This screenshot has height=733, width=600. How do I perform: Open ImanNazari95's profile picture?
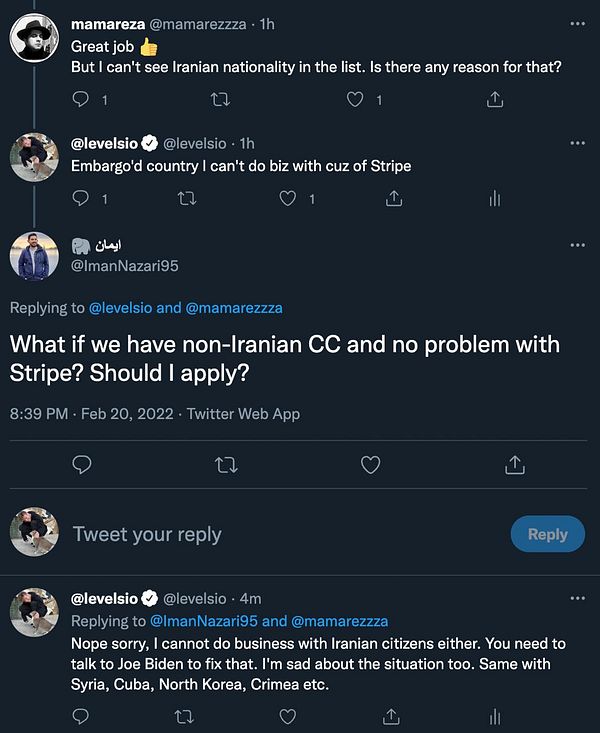tap(34, 255)
